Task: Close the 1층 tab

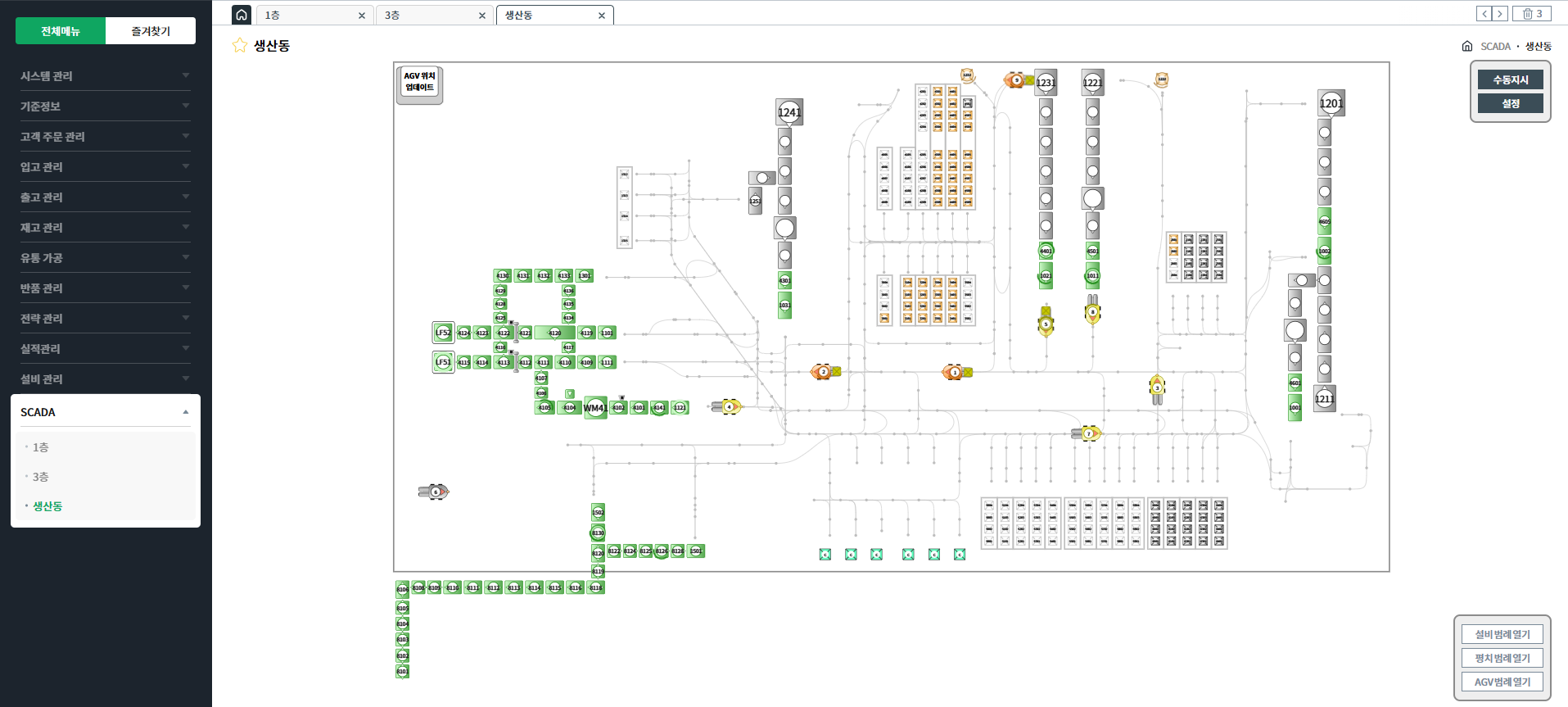Action: pos(362,16)
